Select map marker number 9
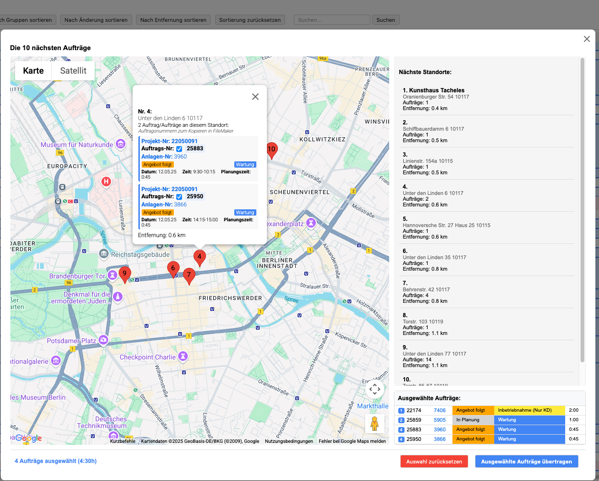The image size is (599, 481). click(125, 274)
